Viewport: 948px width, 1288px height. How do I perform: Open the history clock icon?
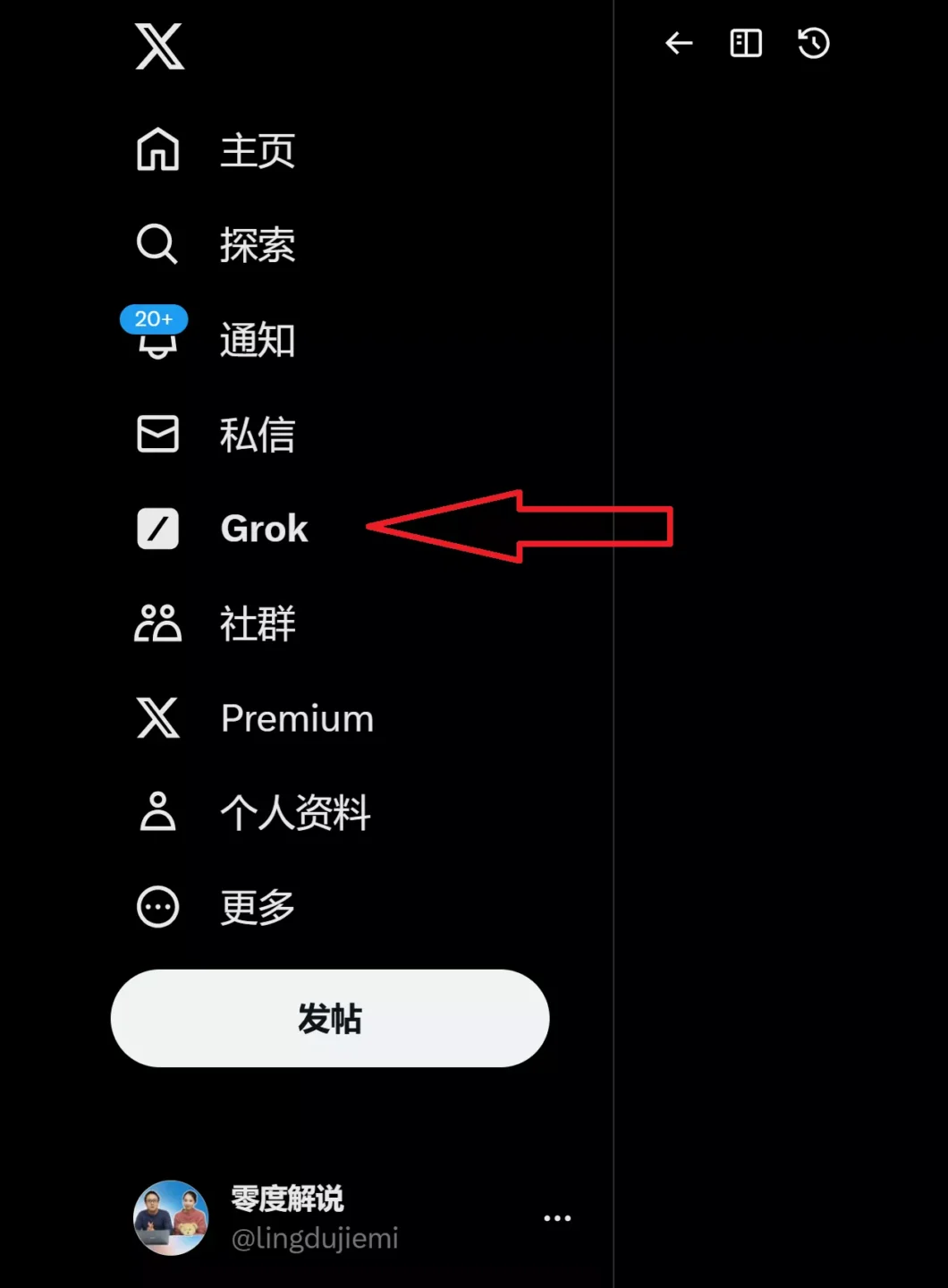(813, 43)
